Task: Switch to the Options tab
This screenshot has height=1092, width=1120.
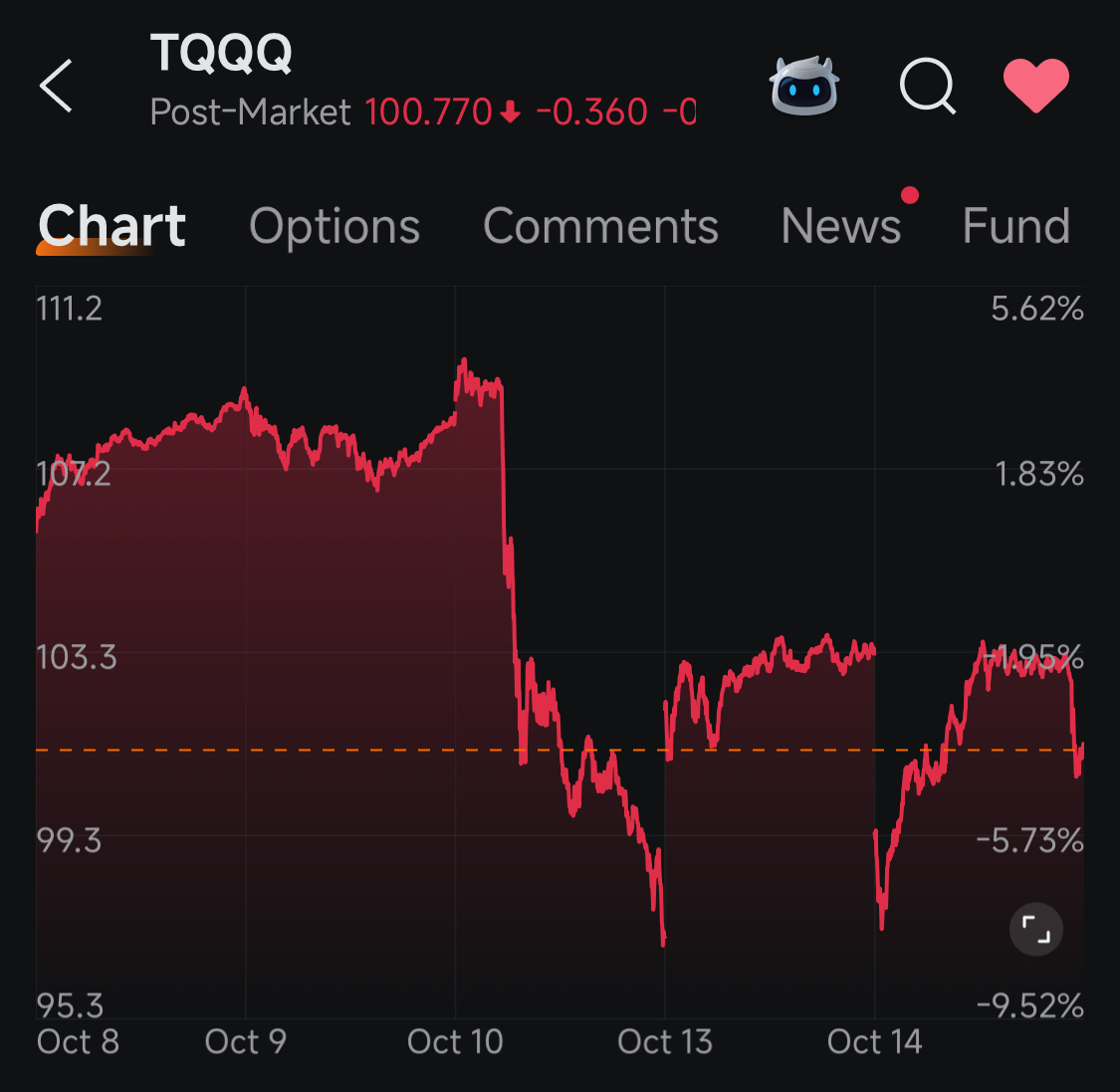Action: (335, 226)
